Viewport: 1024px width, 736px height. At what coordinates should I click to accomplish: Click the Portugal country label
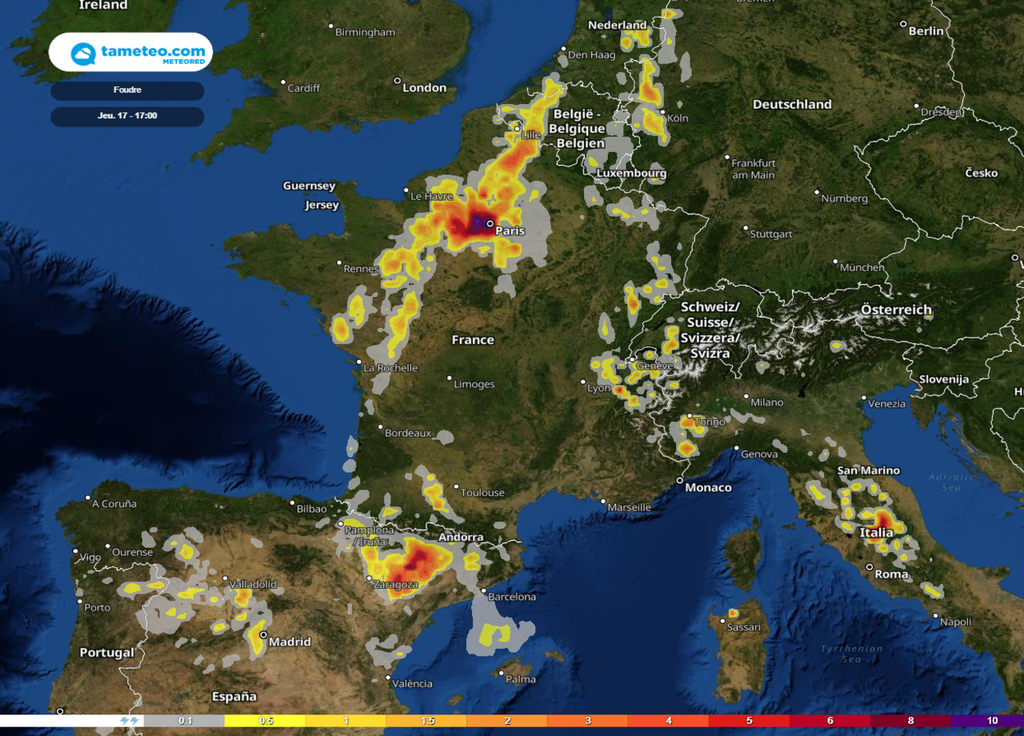[106, 652]
